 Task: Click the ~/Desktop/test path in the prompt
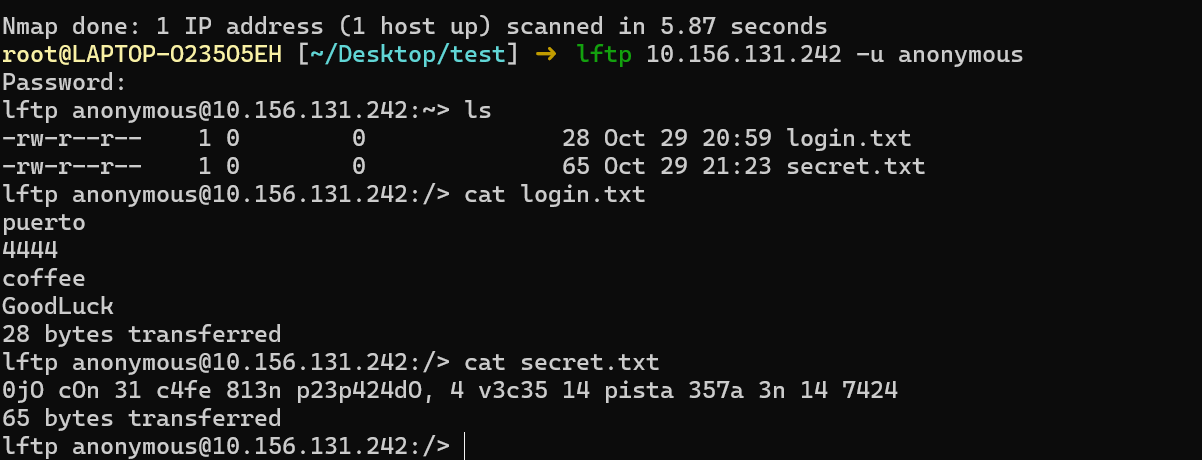(408, 54)
